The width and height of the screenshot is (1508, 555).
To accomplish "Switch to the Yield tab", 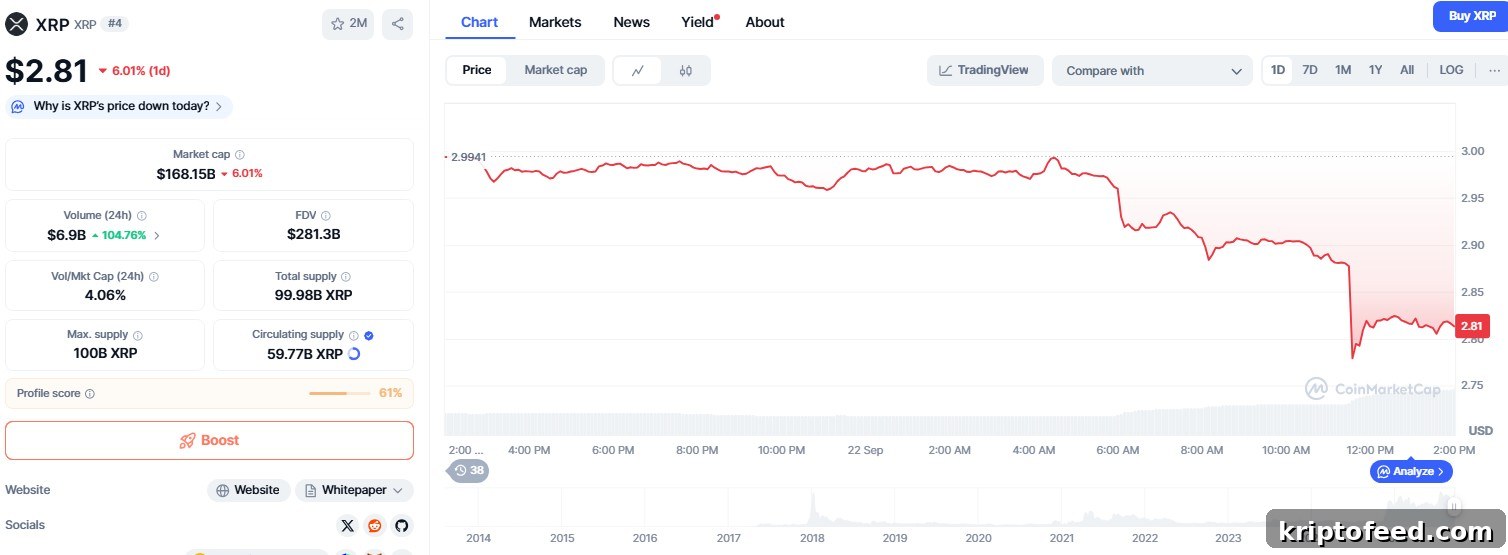I will [698, 22].
